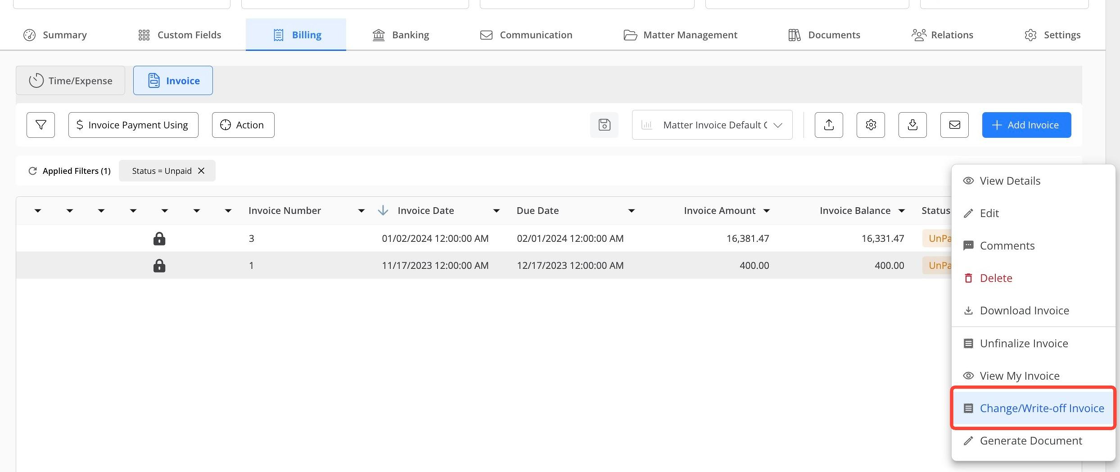
Task: Click the save view floppy disk icon
Action: (604, 125)
